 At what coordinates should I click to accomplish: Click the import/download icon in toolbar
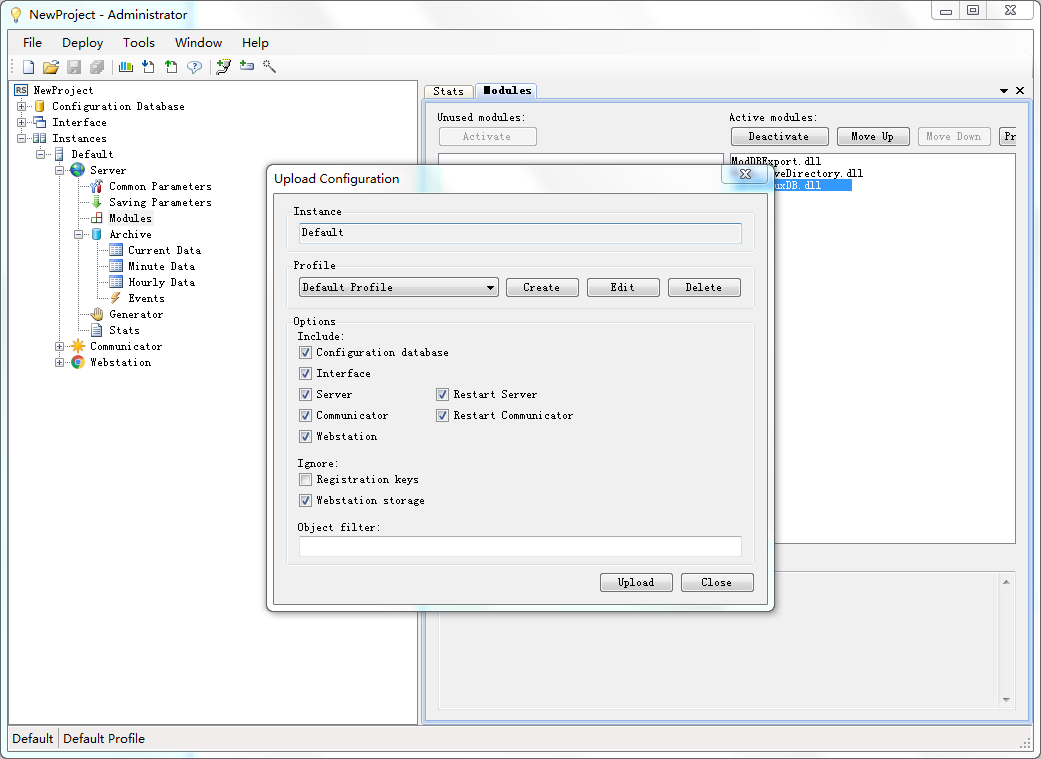[x=146, y=67]
